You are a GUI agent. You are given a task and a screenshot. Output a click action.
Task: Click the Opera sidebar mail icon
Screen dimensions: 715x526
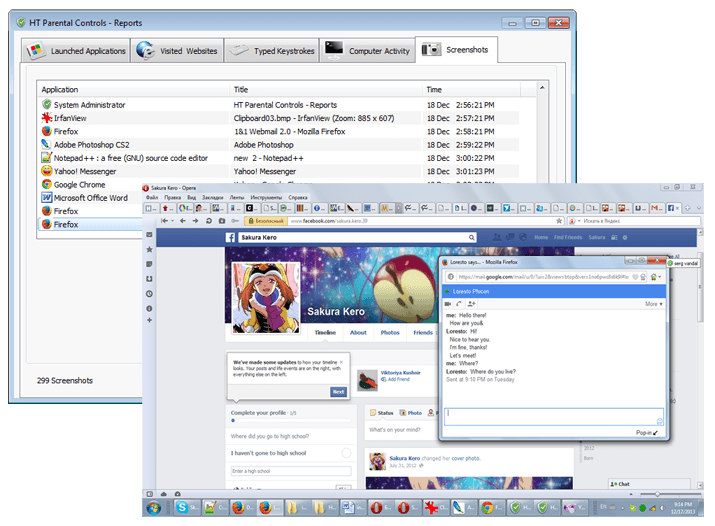149,235
